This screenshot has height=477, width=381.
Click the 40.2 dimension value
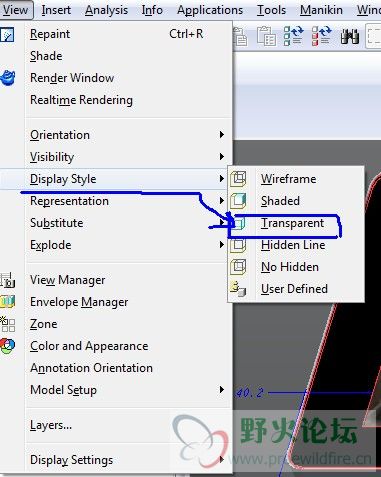point(249,393)
